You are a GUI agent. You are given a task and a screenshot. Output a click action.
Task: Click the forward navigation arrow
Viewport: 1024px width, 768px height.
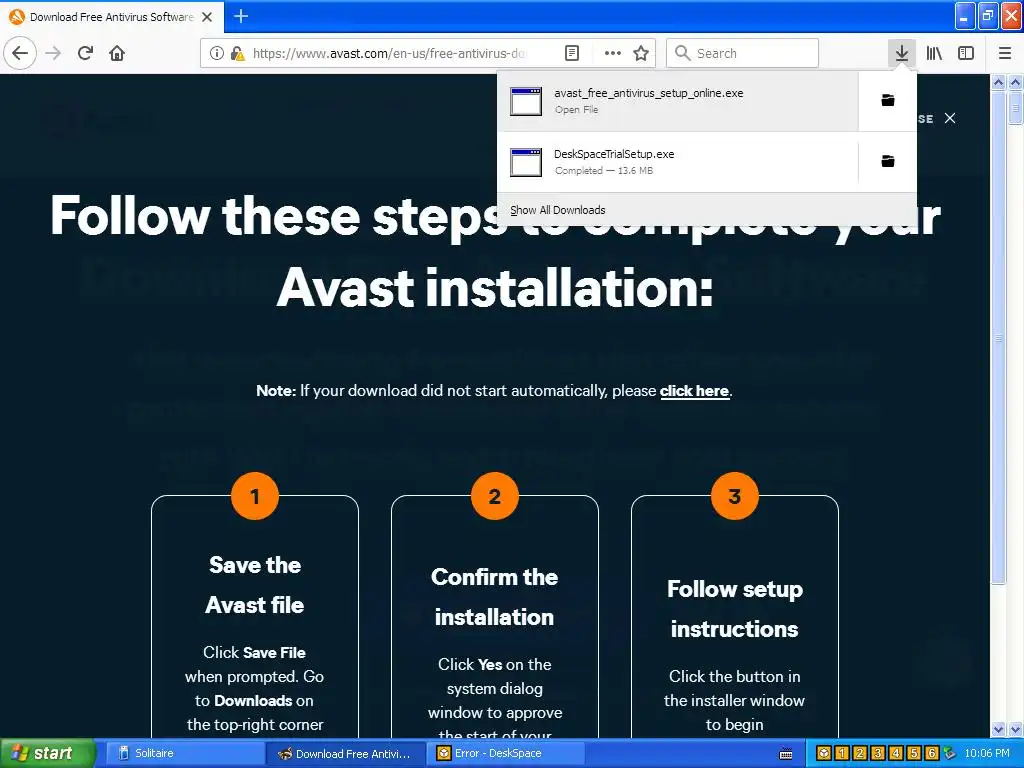tap(54, 53)
